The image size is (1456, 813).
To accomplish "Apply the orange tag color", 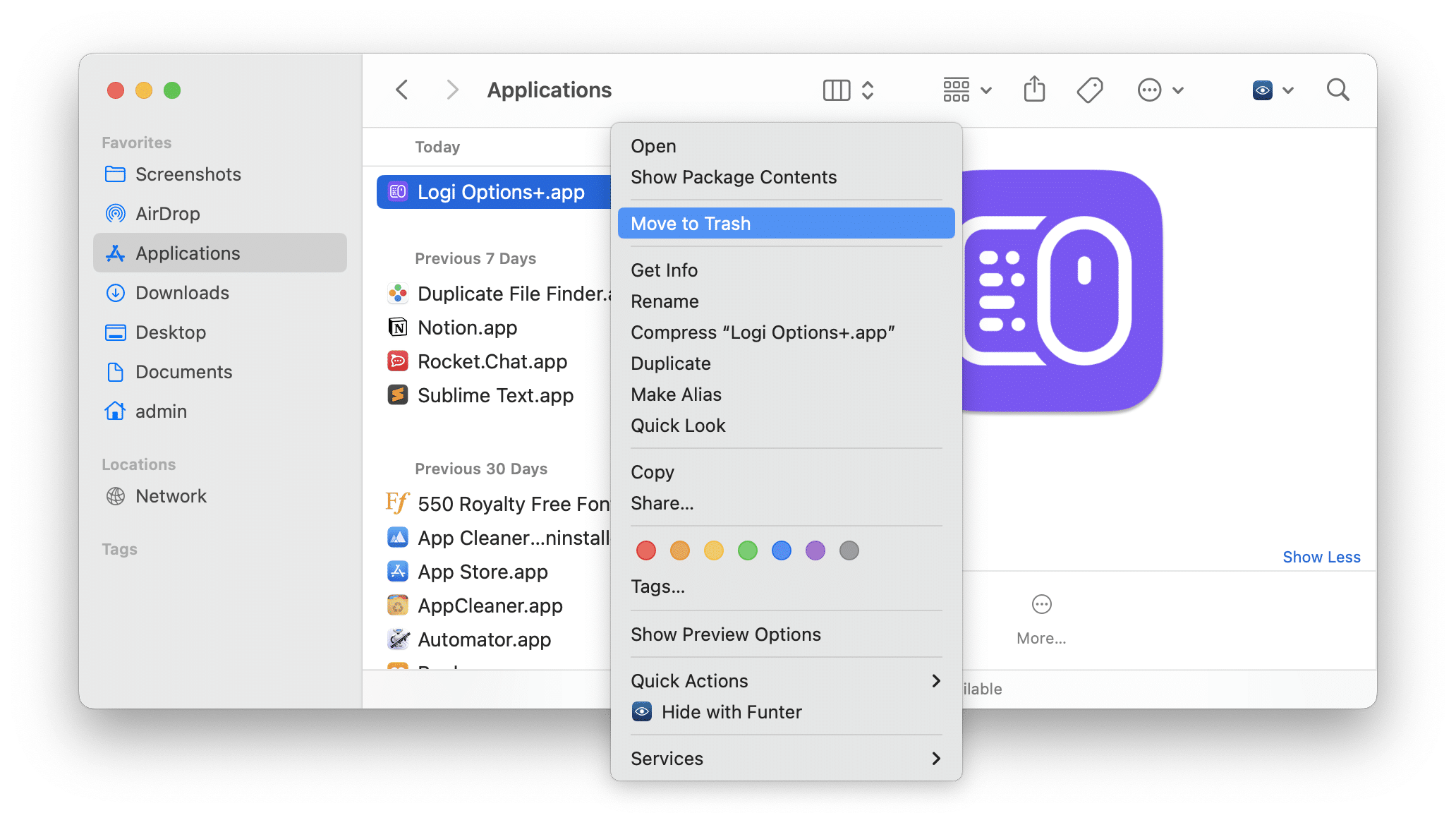I will coord(680,550).
